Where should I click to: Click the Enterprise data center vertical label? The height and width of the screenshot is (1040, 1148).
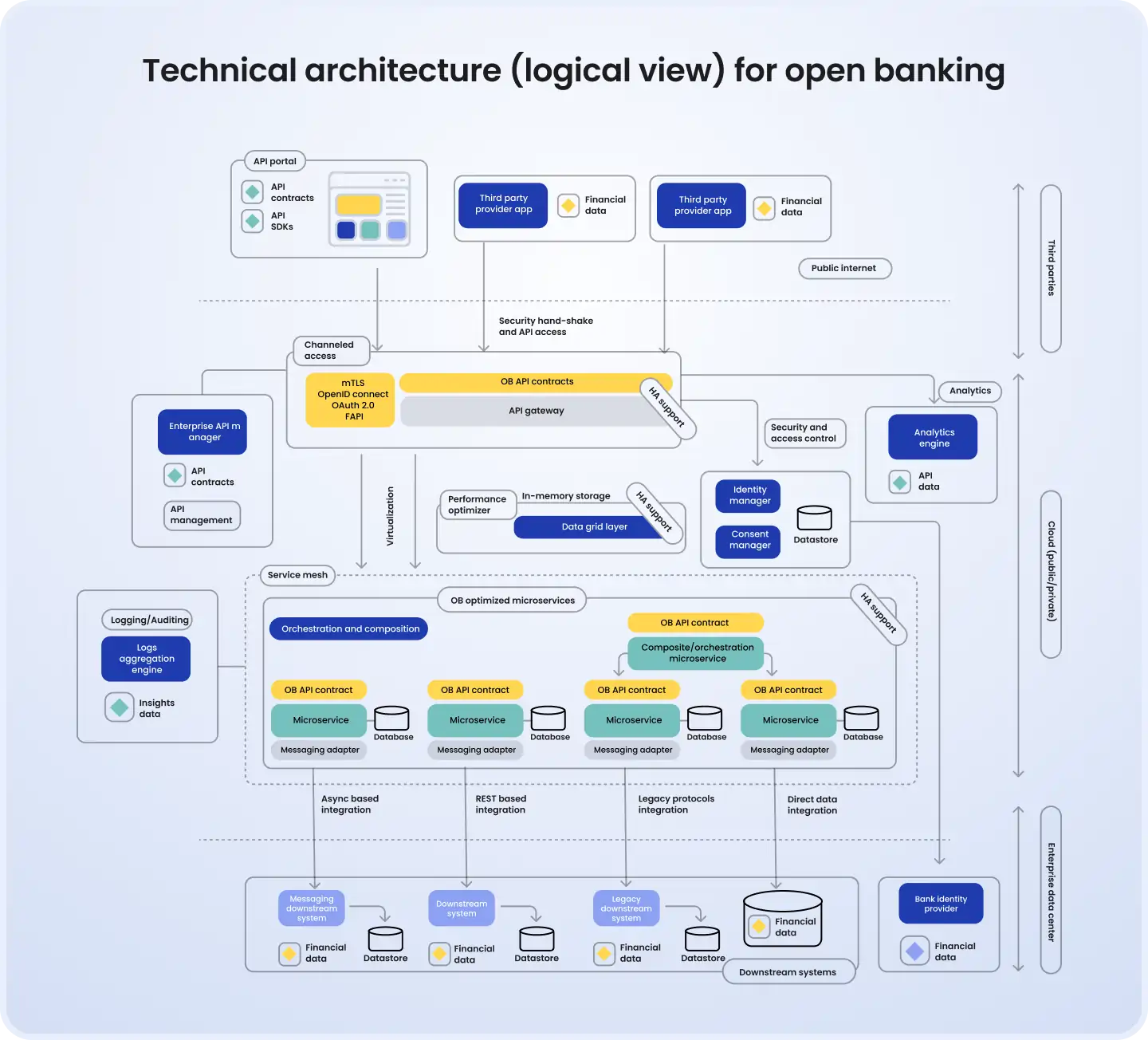(x=1051, y=891)
